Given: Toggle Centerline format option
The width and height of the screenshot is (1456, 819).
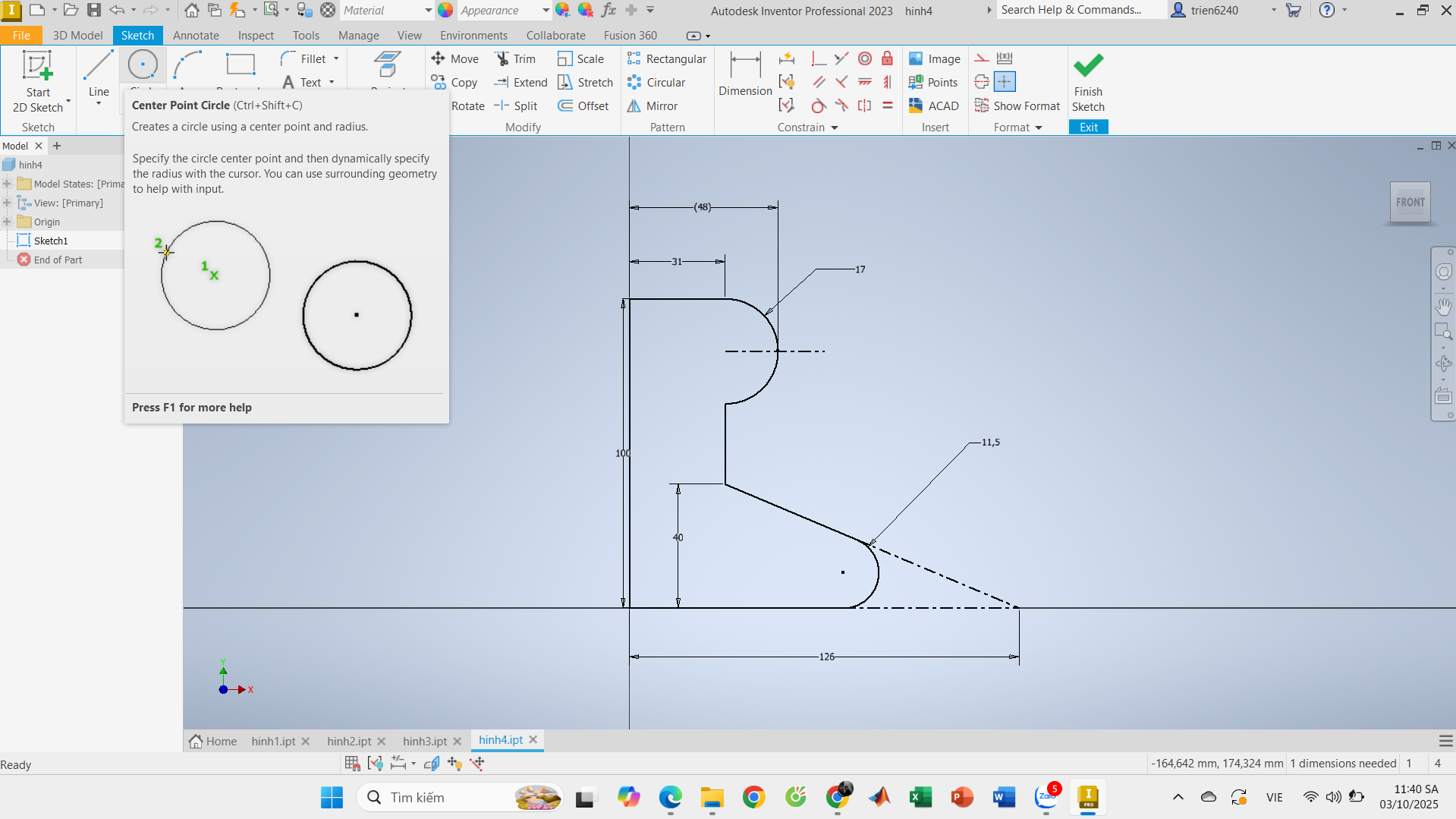Looking at the screenshot, I should pos(981,82).
